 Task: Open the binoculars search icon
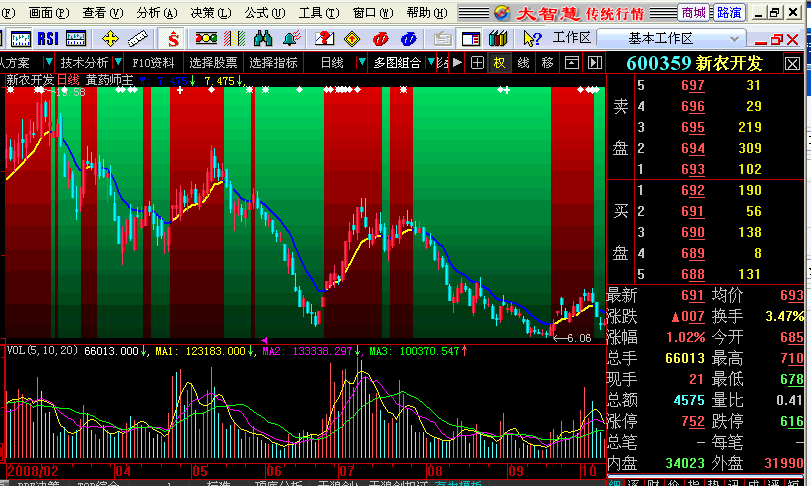[263, 38]
